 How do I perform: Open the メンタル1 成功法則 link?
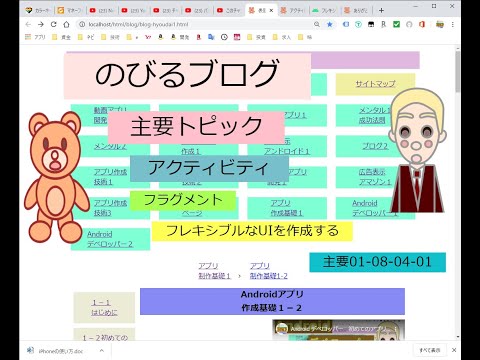point(373,115)
